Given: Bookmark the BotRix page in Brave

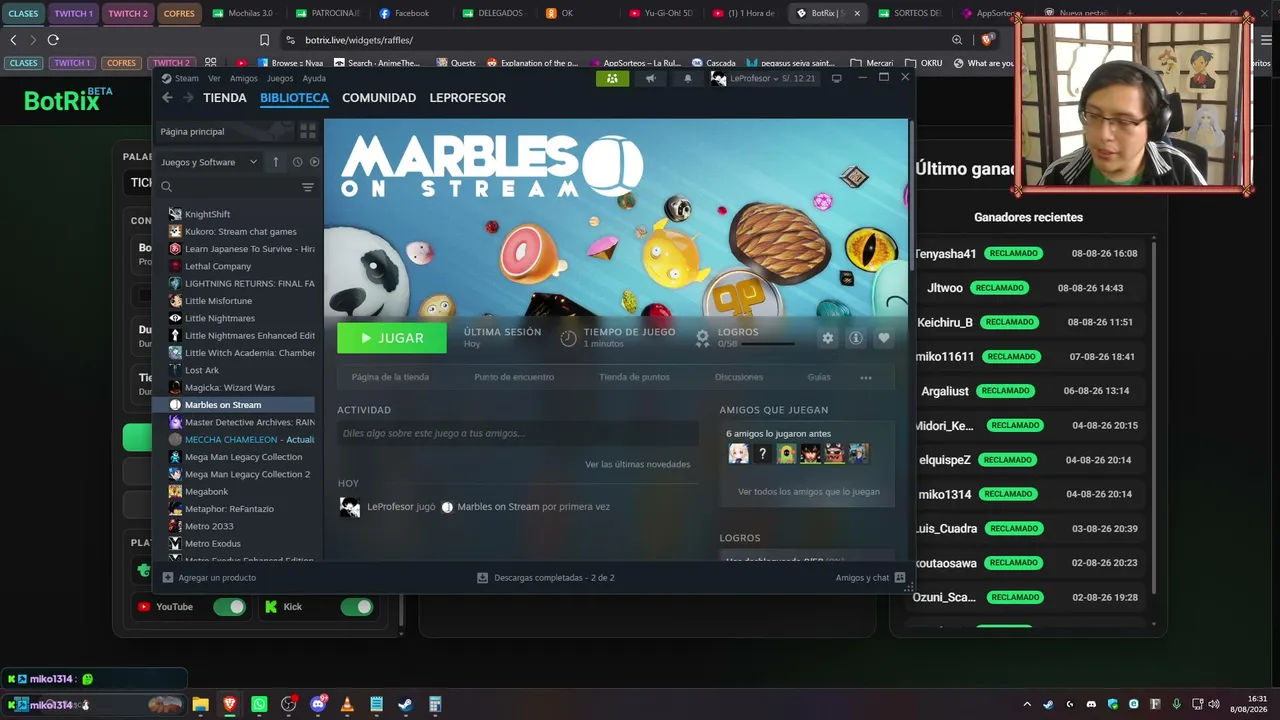Looking at the screenshot, I should [x=264, y=40].
